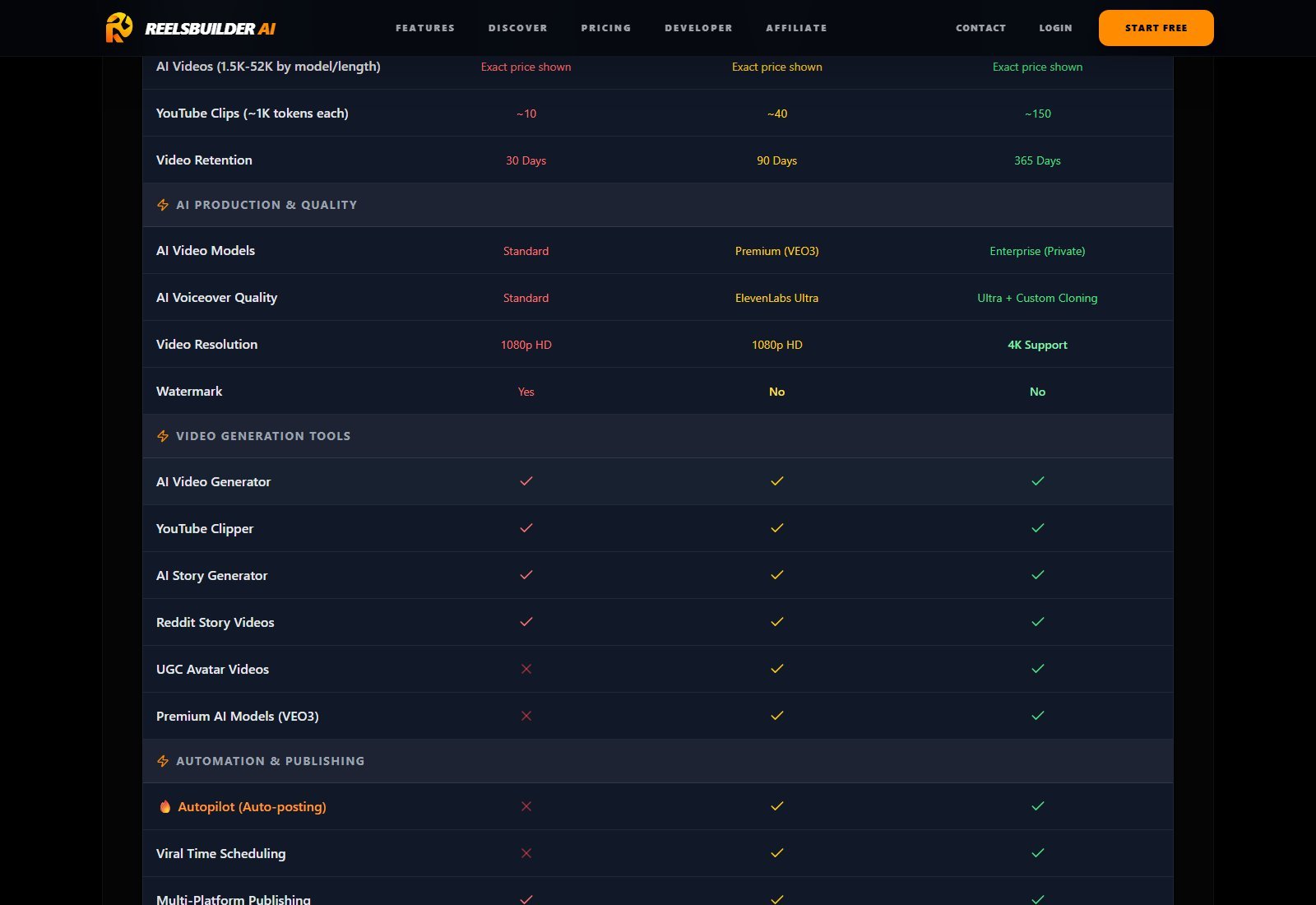Click the ReelsBuilder AI brand text
Image resolution: width=1316 pixels, height=905 pixels.
211,29
